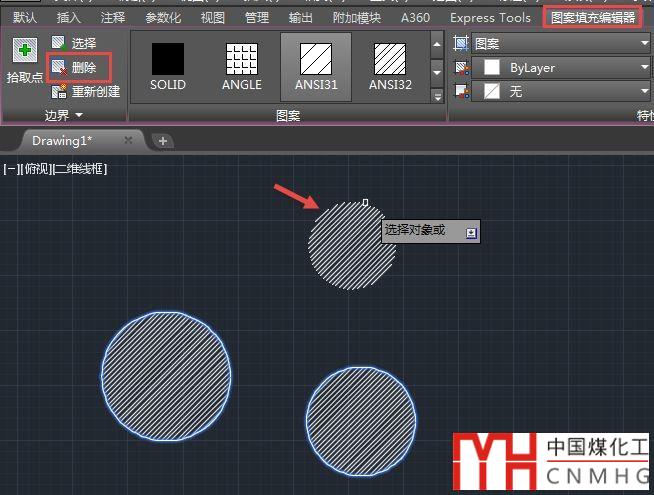
Task: Expand the full hatch pattern gallery
Action: [437, 96]
